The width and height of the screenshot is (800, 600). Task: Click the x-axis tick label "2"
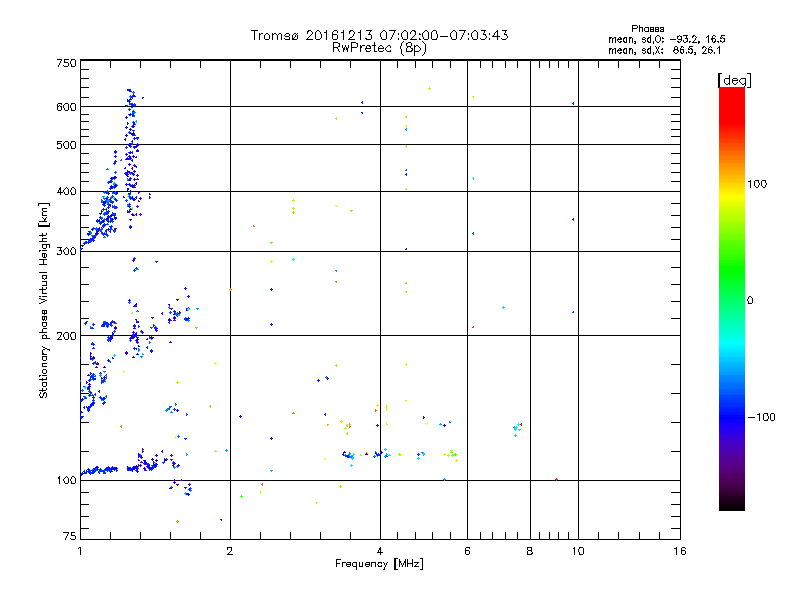(230, 551)
